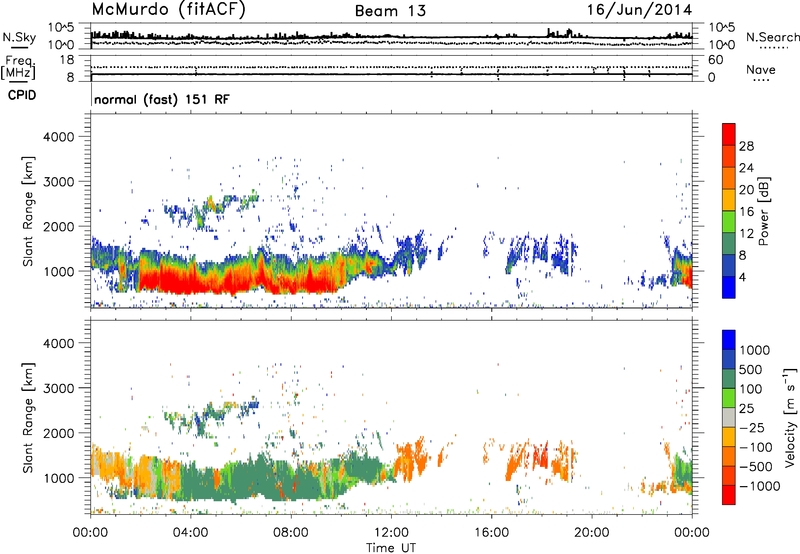Click the 'McMurdo (fitACF)' plot title
The width and height of the screenshot is (800, 554).
coord(168,10)
